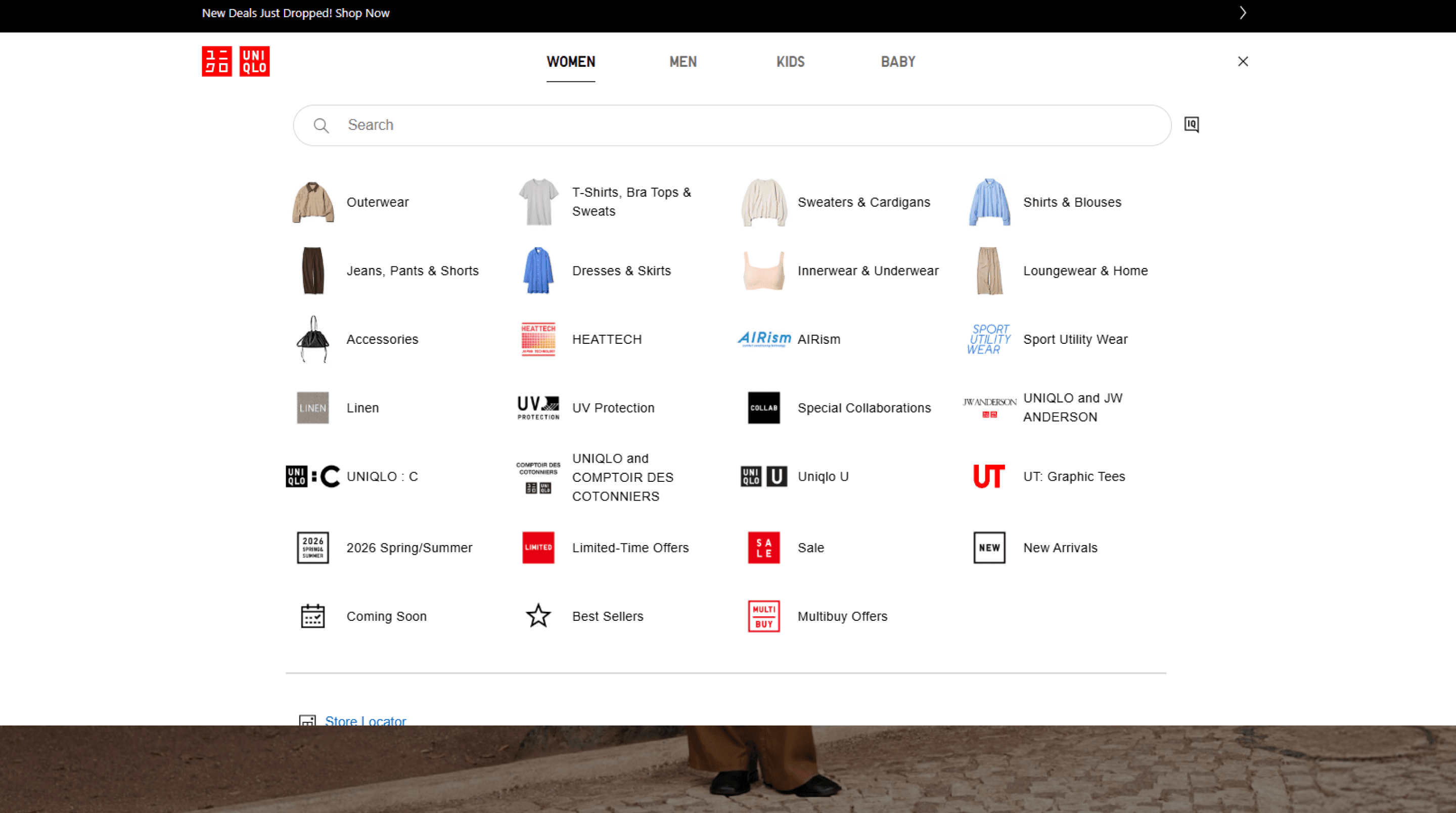Switch to the KIDS tab
Screen dimensions: 1456x813
[x=790, y=62]
